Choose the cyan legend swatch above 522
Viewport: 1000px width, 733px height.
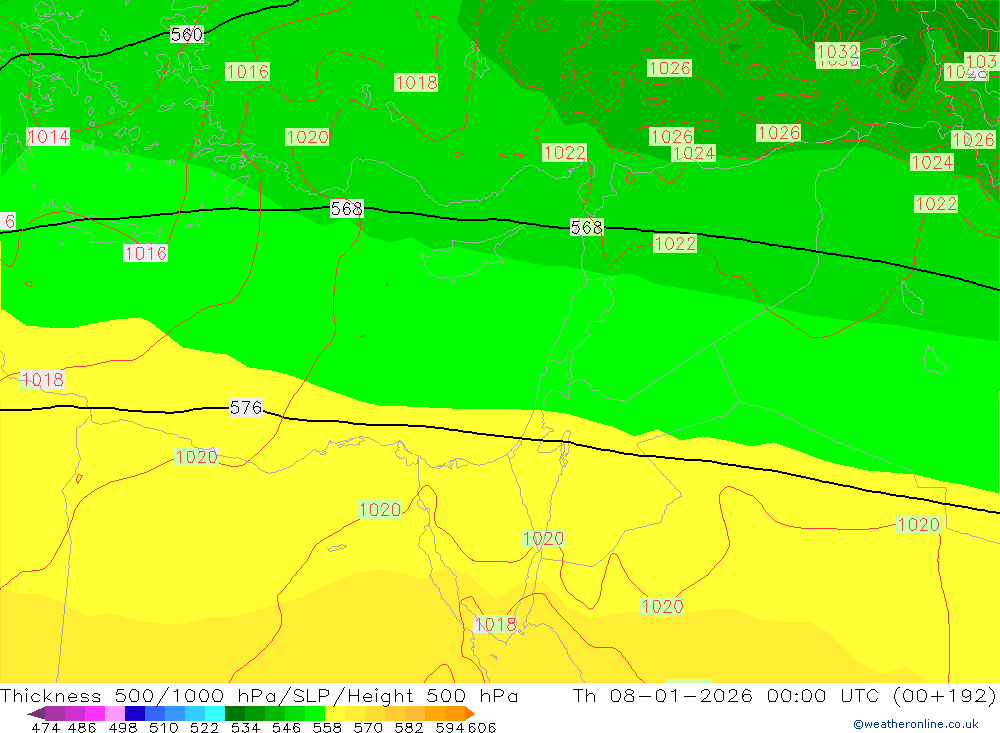[x=215, y=713]
